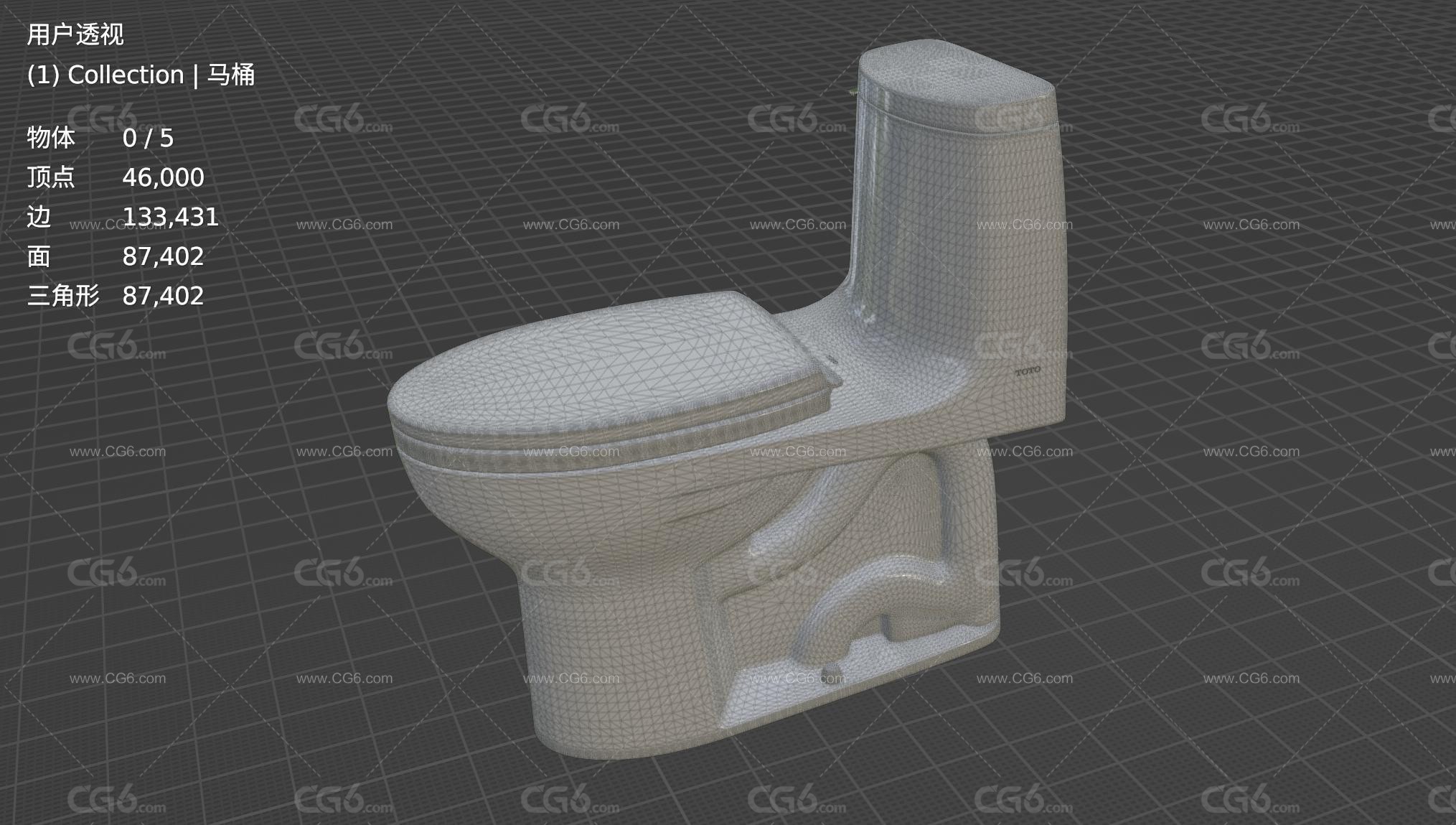Click the object count value '0 / 5'
This screenshot has height=825, width=1456.
pos(149,139)
